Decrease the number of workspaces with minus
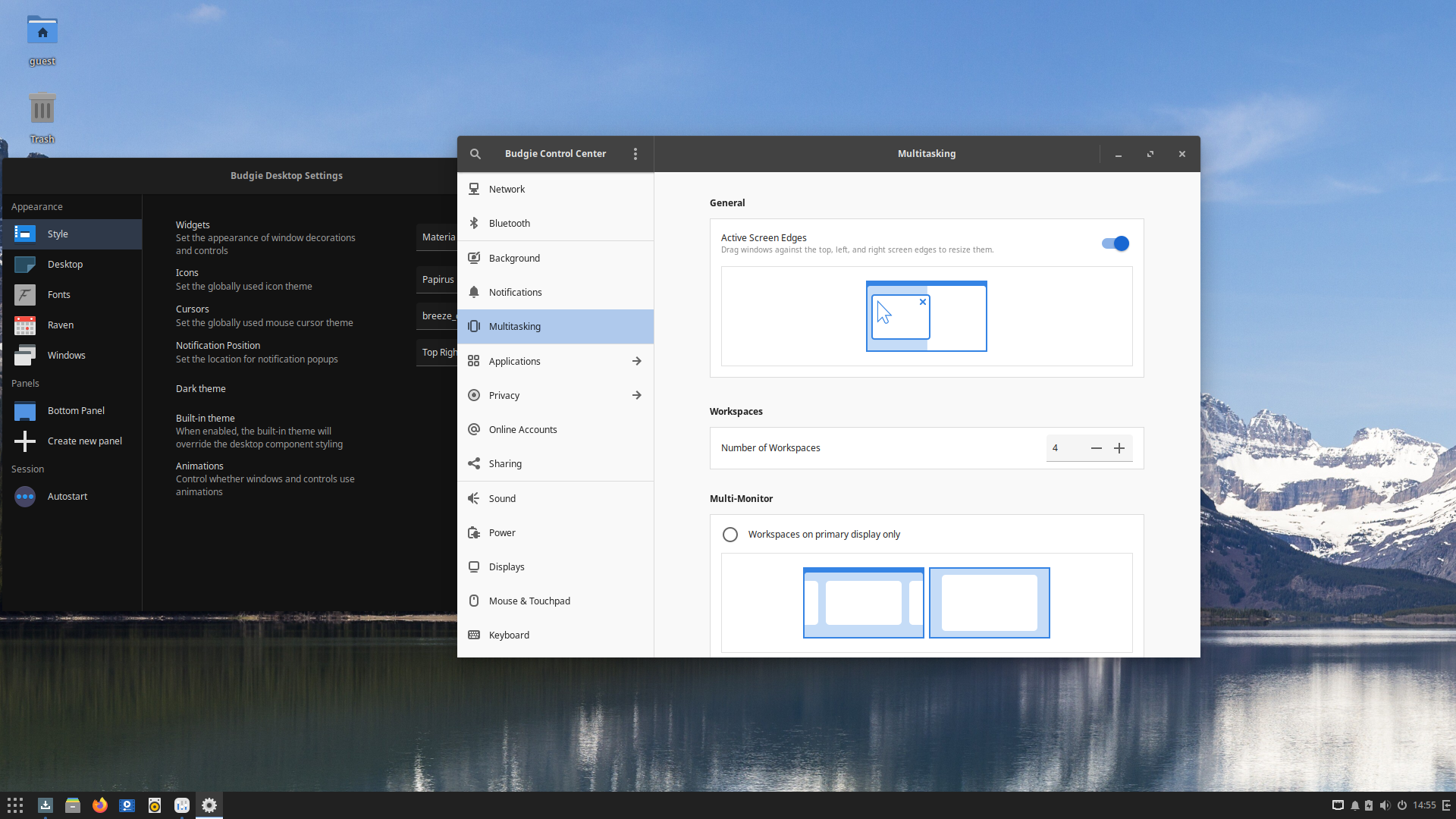1456x819 pixels. coord(1097,448)
